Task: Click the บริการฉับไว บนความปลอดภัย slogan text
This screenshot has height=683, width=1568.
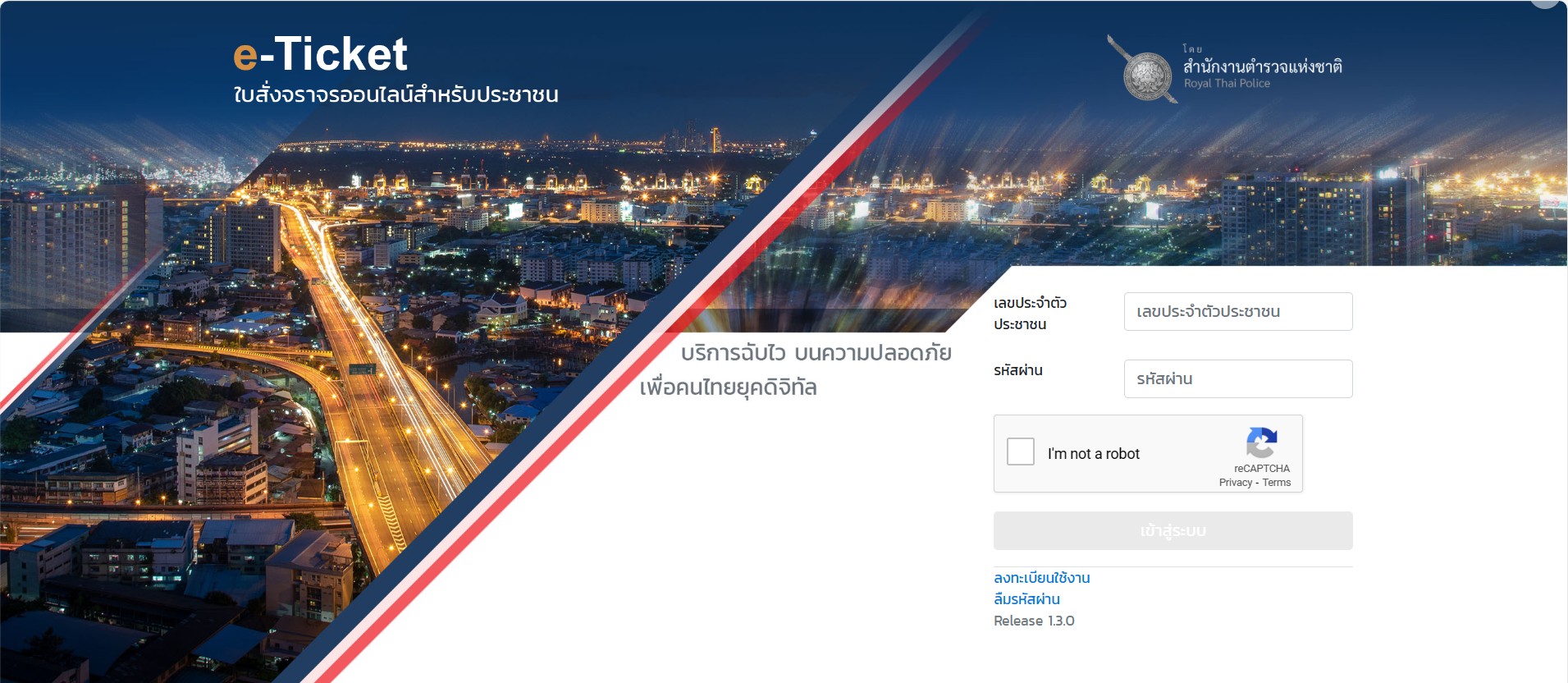Action: click(x=816, y=353)
